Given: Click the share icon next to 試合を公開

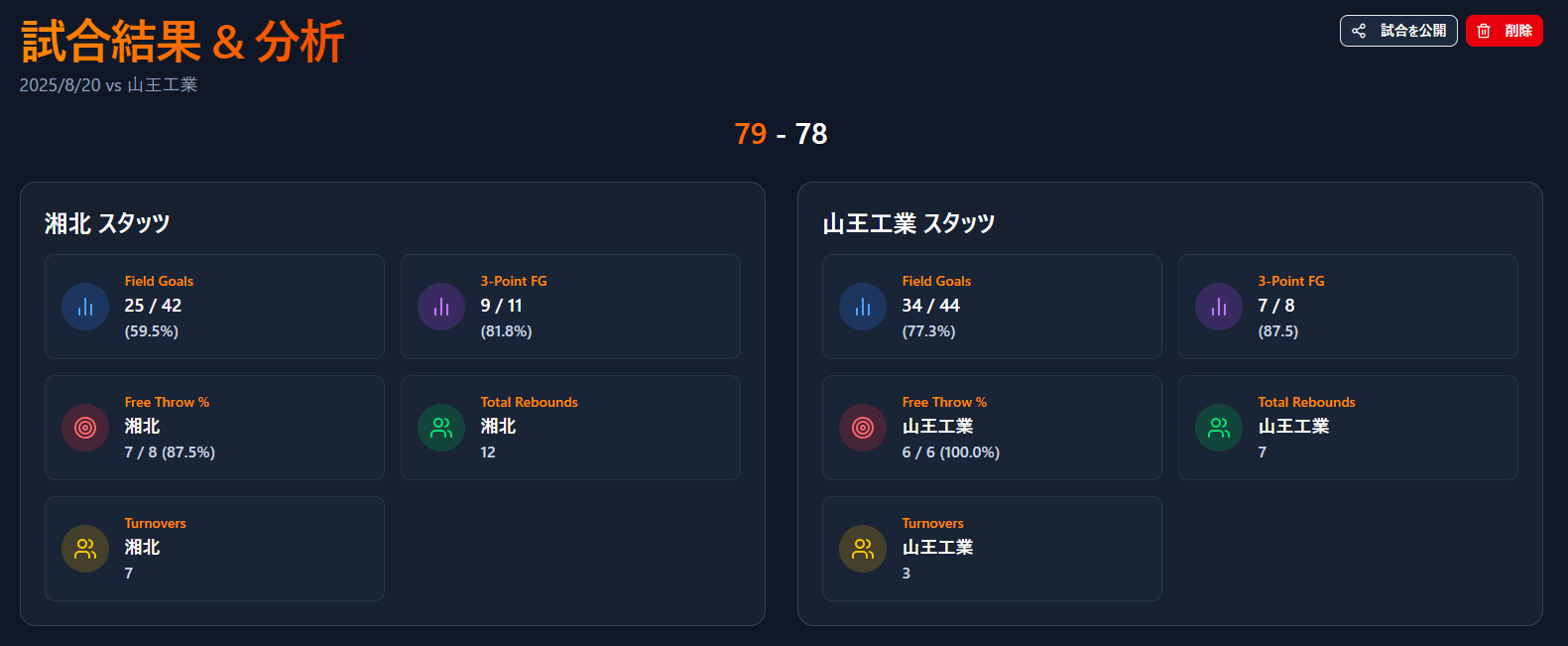Looking at the screenshot, I should point(1360,31).
